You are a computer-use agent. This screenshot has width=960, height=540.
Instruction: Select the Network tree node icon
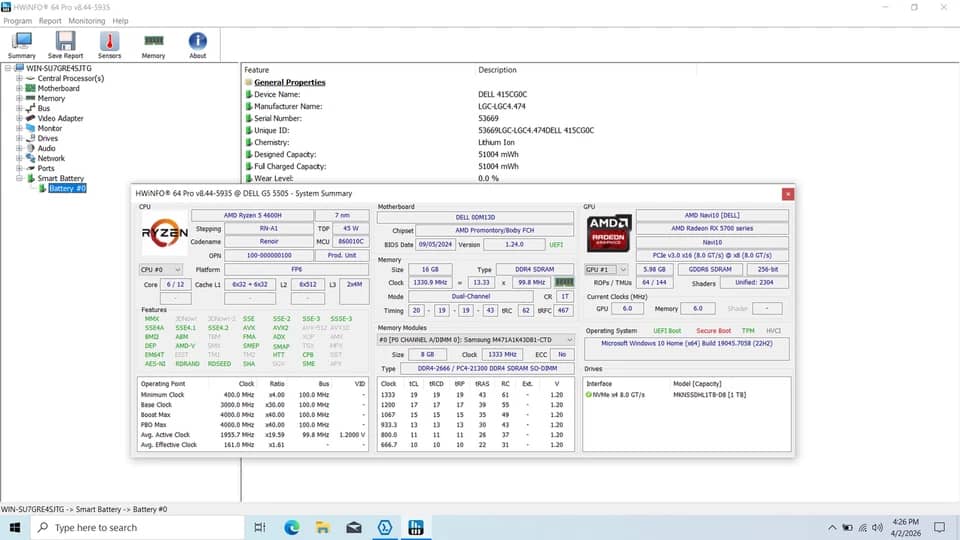(x=30, y=158)
